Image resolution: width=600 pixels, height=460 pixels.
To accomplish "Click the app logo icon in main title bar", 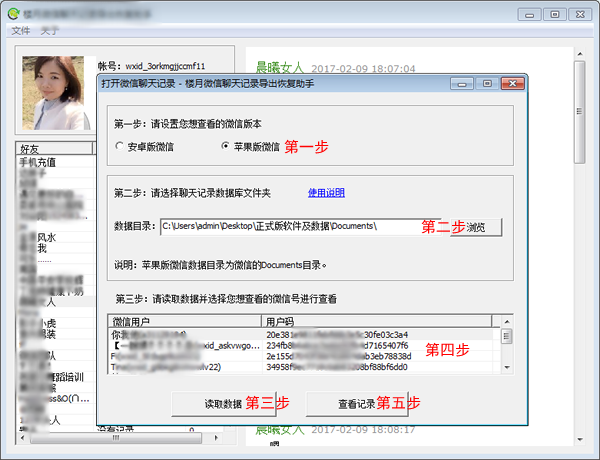I will point(14,13).
